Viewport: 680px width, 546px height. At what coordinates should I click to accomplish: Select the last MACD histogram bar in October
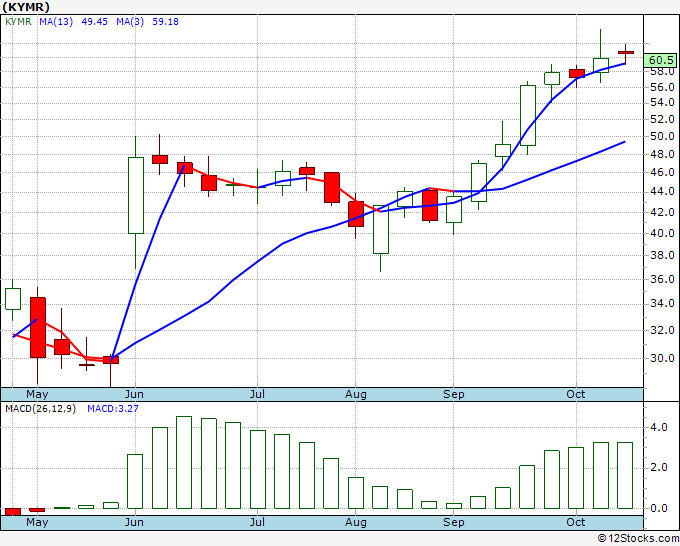point(625,475)
